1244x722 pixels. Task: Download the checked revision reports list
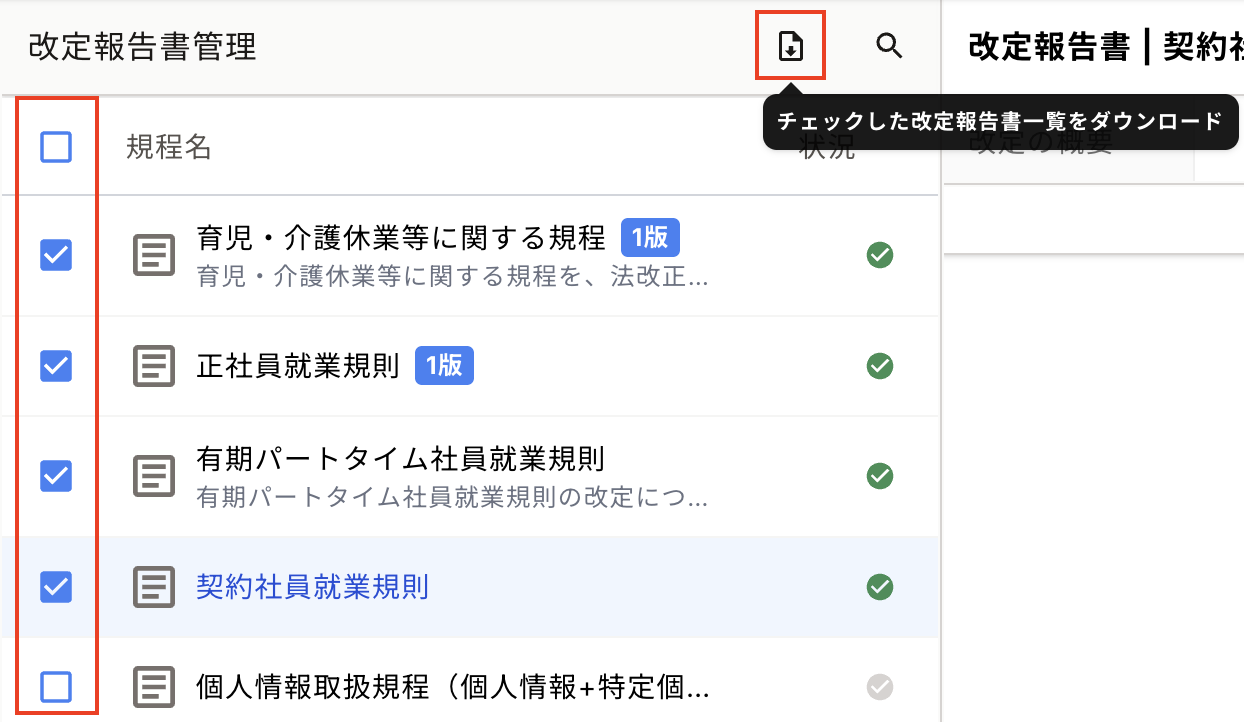790,46
